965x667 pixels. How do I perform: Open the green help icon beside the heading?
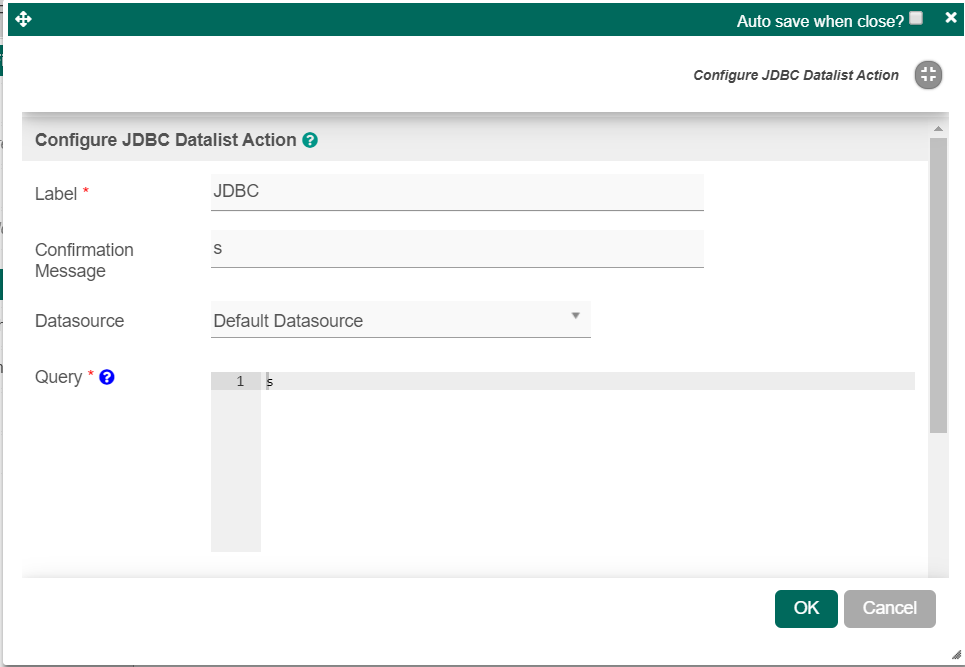310,140
